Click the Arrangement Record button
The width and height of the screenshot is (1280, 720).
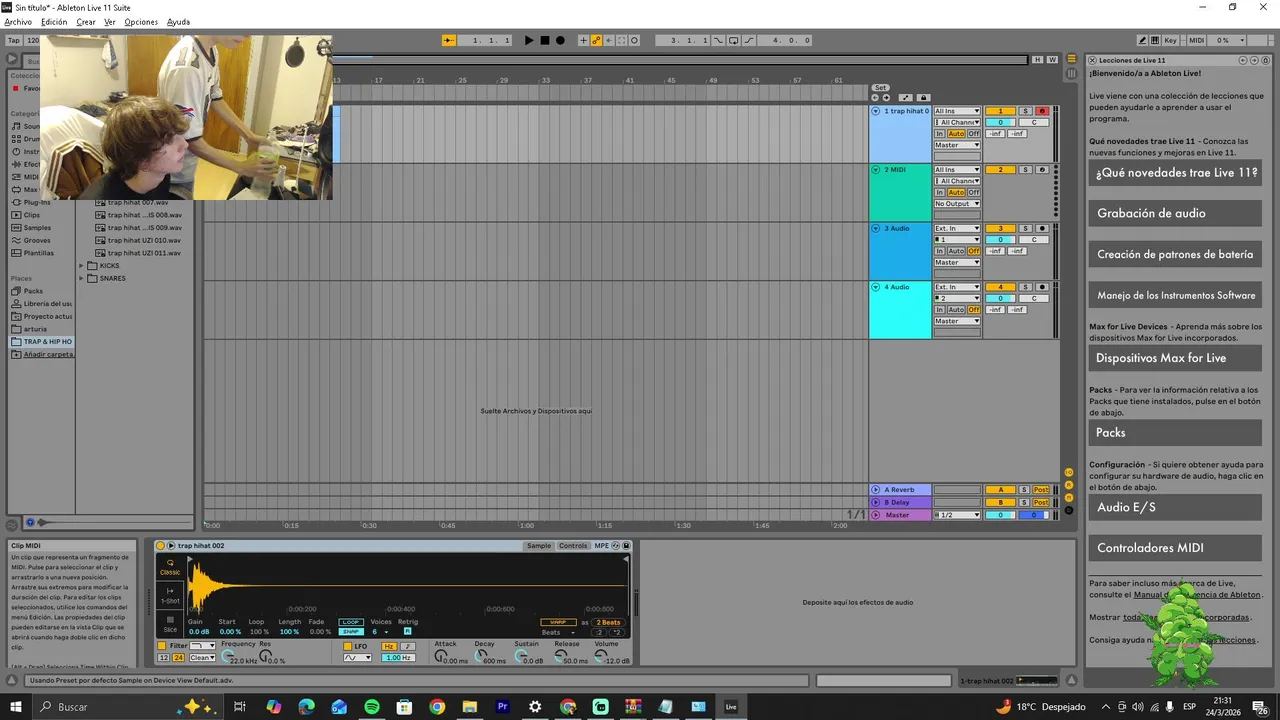(560, 40)
